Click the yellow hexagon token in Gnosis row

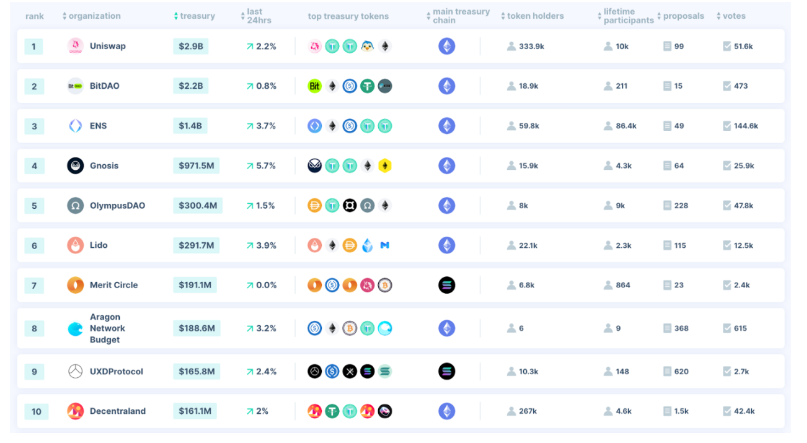pos(384,166)
